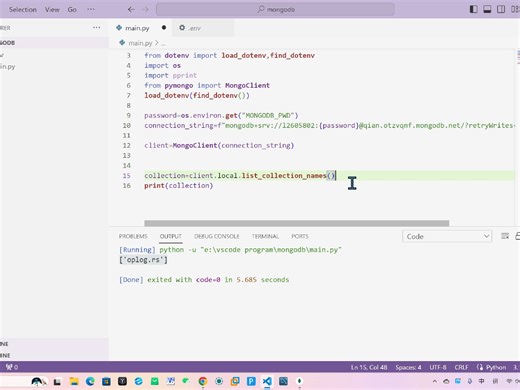Open the breadcrumb ellipsis symbol
The height and width of the screenshot is (390, 520).
[163, 43]
